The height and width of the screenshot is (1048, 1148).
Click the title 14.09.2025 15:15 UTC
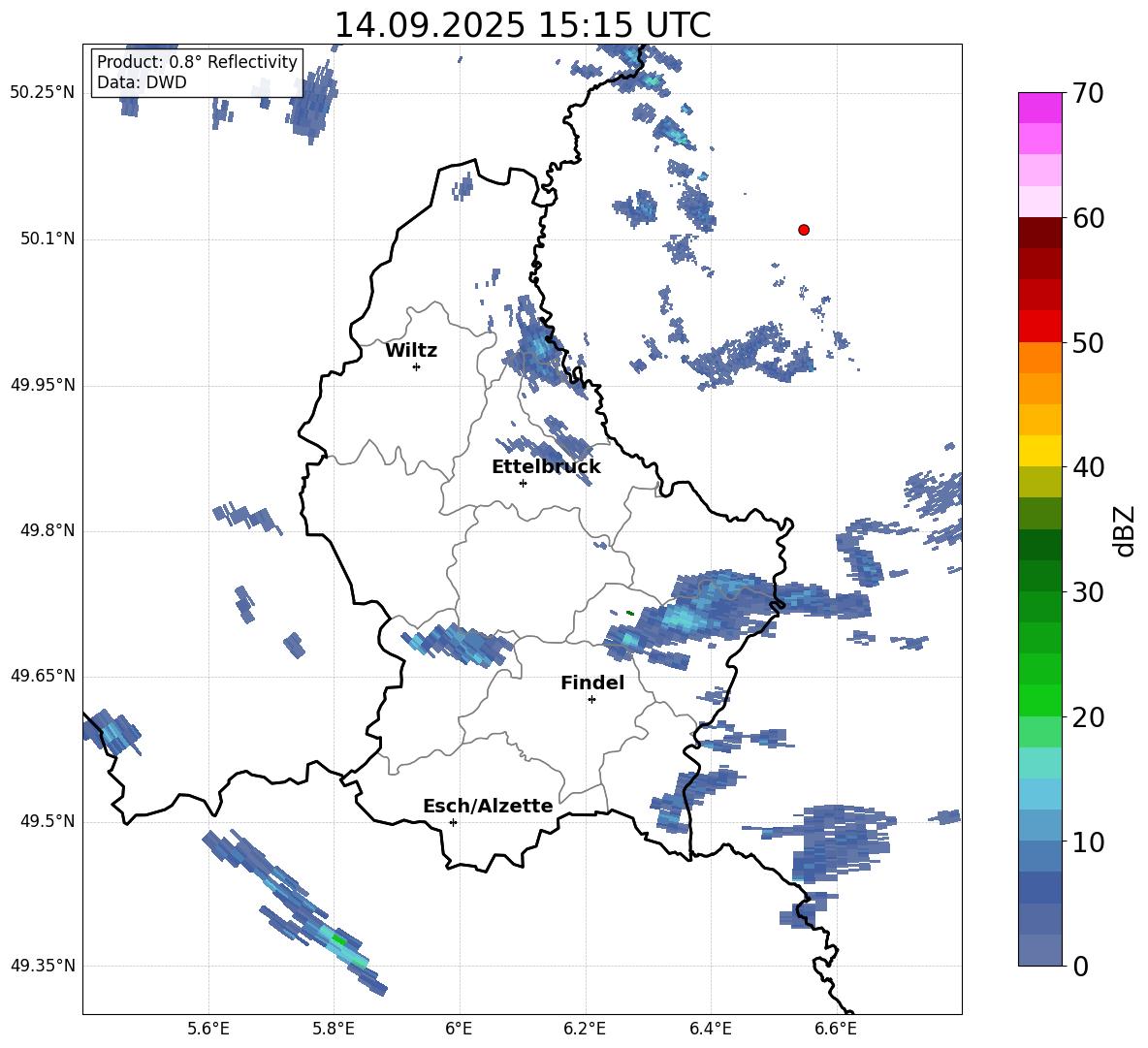pos(523,25)
